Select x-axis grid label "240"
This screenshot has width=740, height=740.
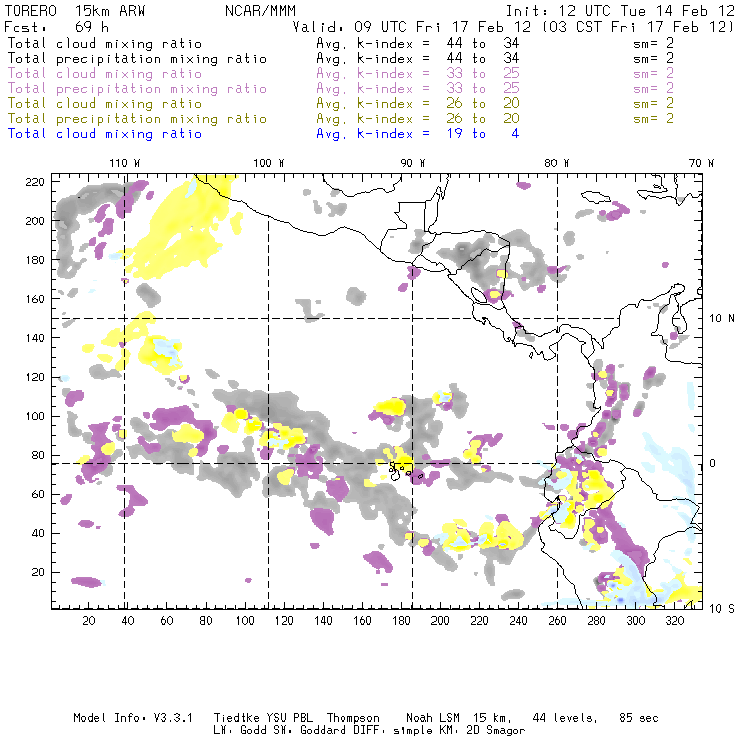518,621
